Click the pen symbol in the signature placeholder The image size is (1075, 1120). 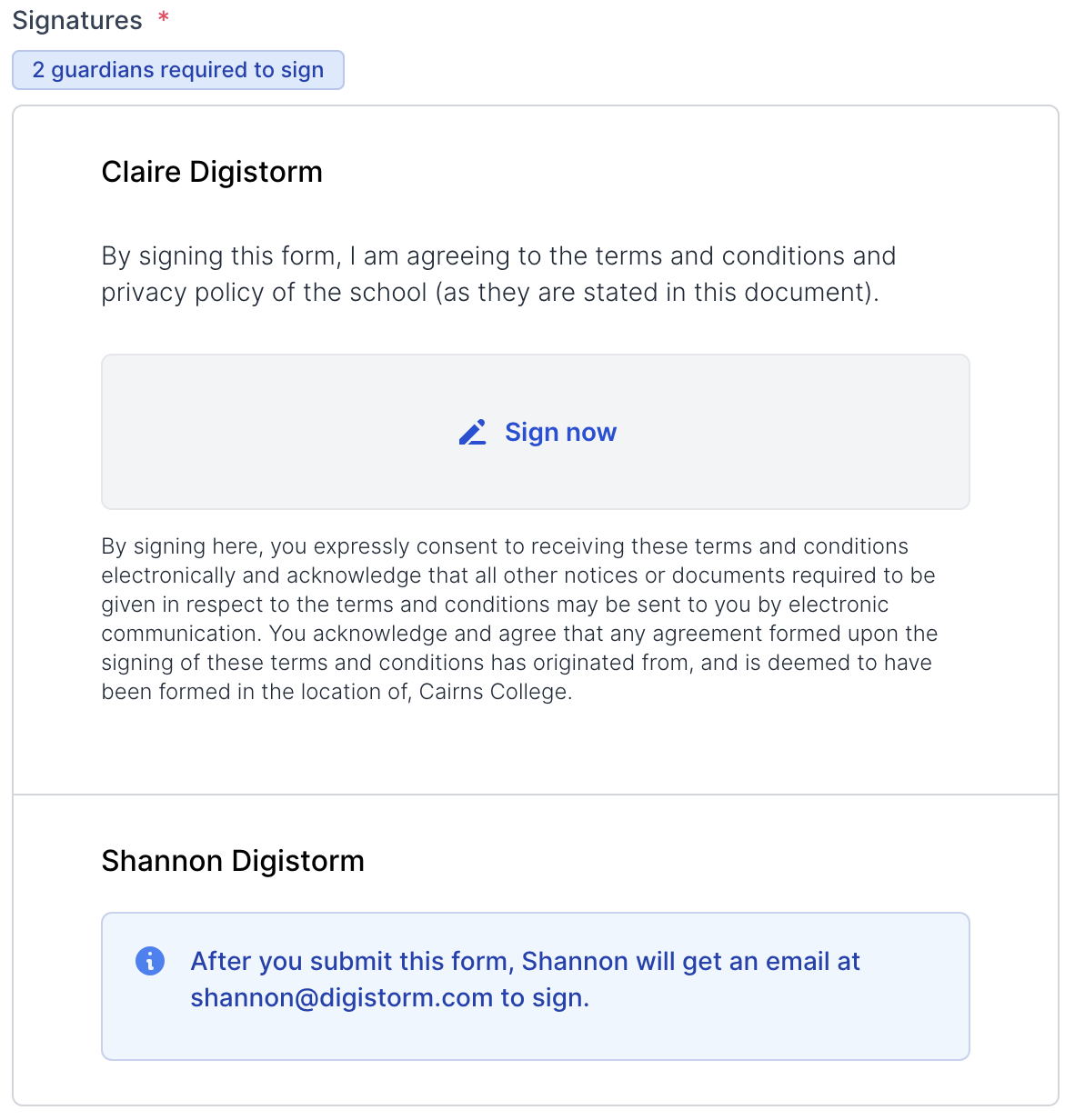coord(473,432)
